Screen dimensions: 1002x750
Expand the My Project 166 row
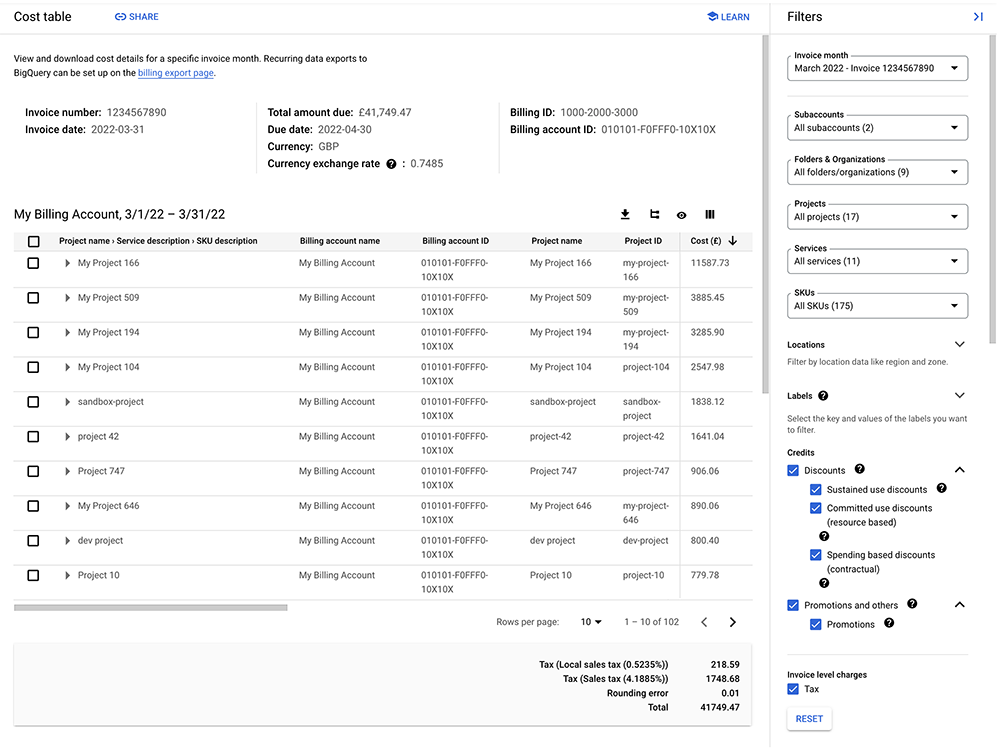tap(67, 263)
